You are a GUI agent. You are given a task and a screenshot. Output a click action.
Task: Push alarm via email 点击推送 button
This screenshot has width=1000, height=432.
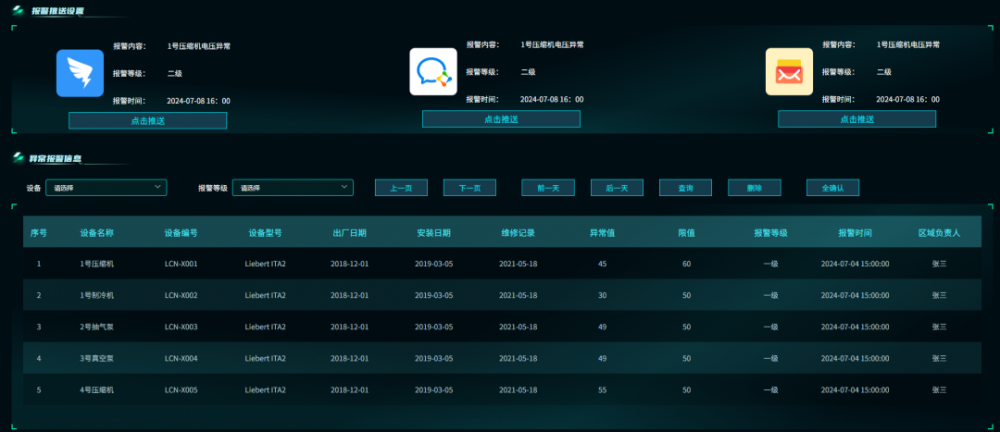coord(857,119)
